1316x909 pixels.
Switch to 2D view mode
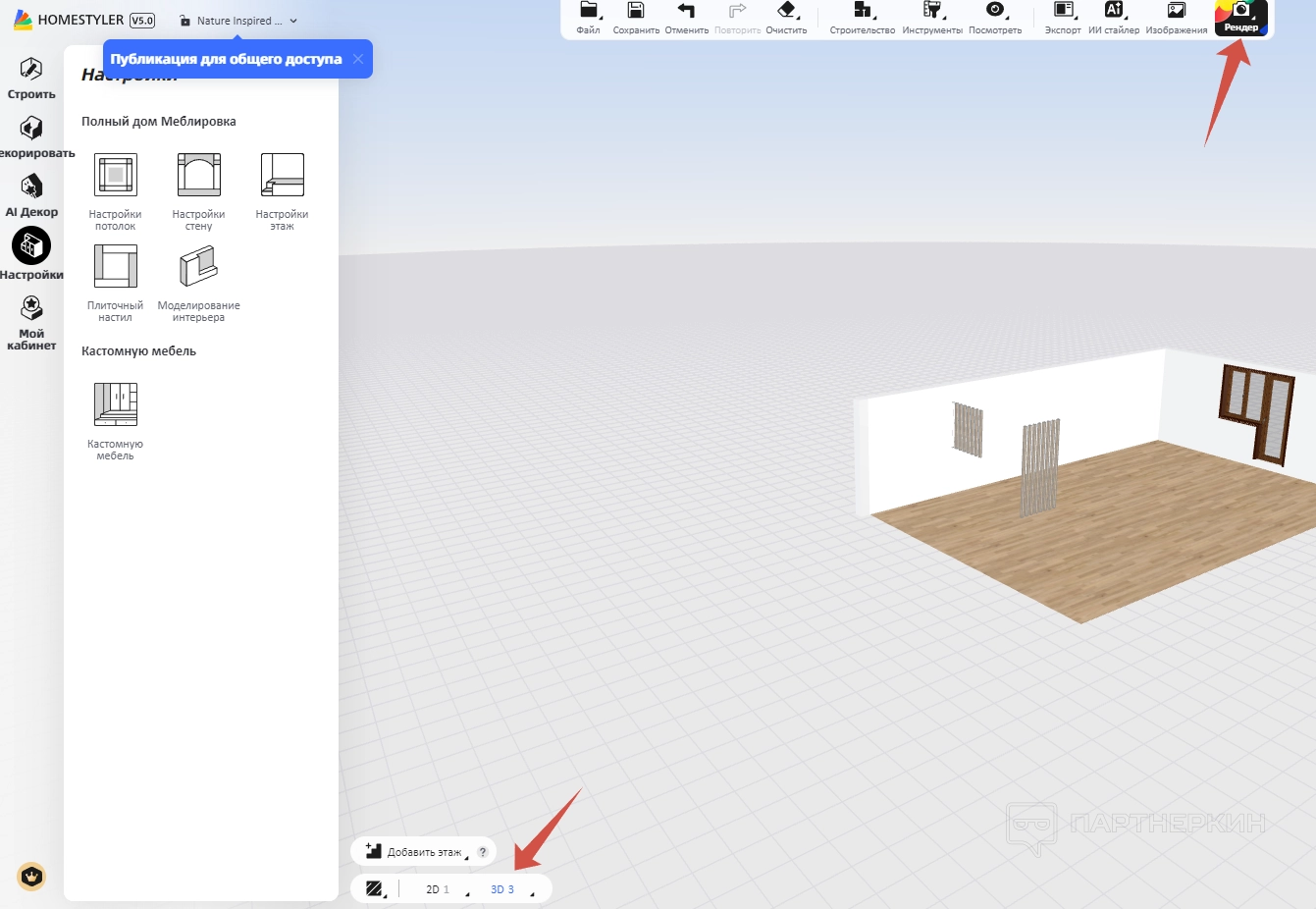tap(438, 889)
